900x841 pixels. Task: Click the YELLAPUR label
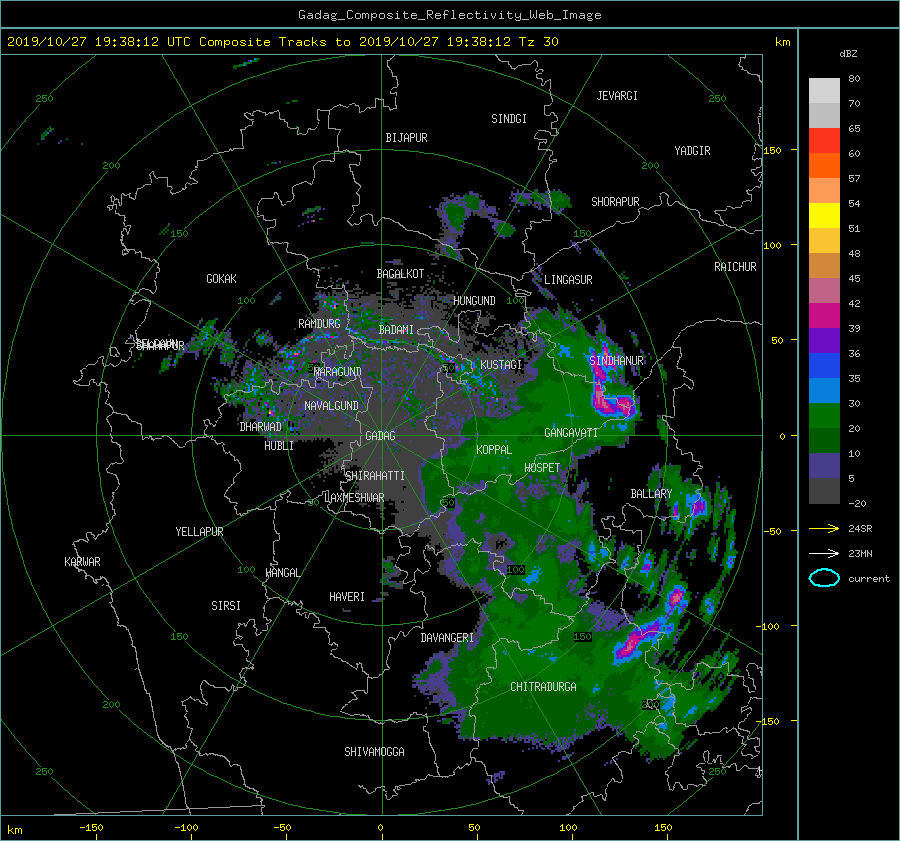[199, 532]
